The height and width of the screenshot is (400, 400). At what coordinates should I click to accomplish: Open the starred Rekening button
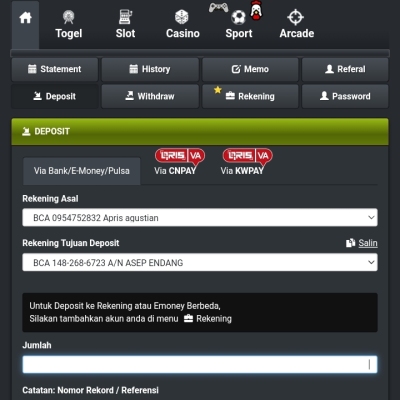click(250, 96)
